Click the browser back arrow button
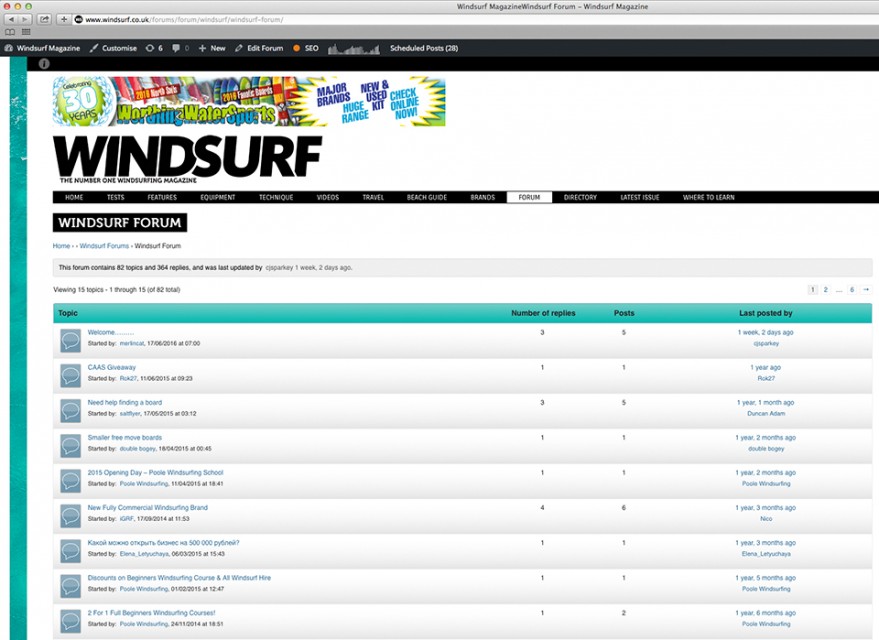 click(x=12, y=19)
